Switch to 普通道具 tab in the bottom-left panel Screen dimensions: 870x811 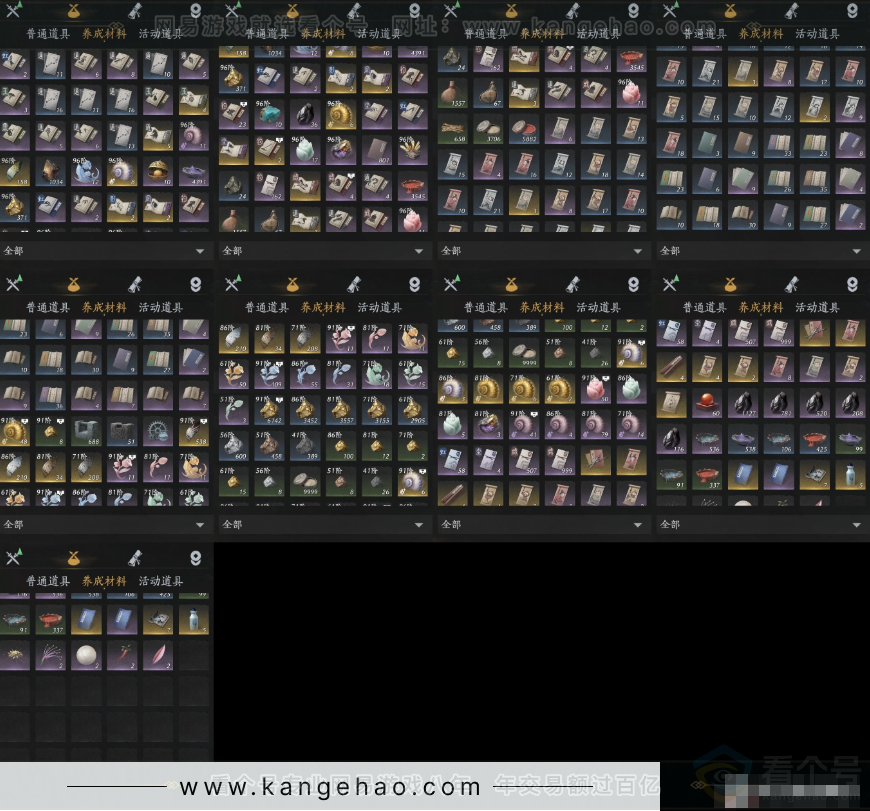tap(48, 581)
